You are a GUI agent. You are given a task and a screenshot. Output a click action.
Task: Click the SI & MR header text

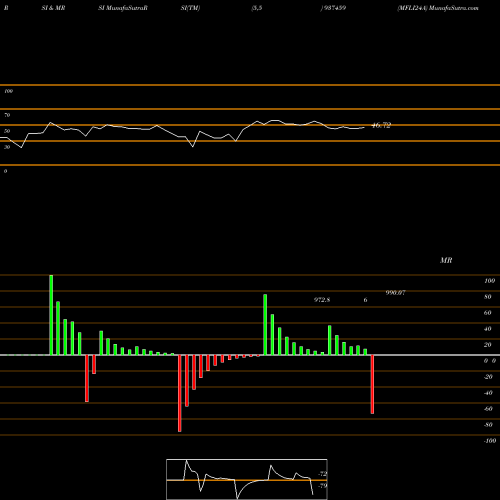53,8
